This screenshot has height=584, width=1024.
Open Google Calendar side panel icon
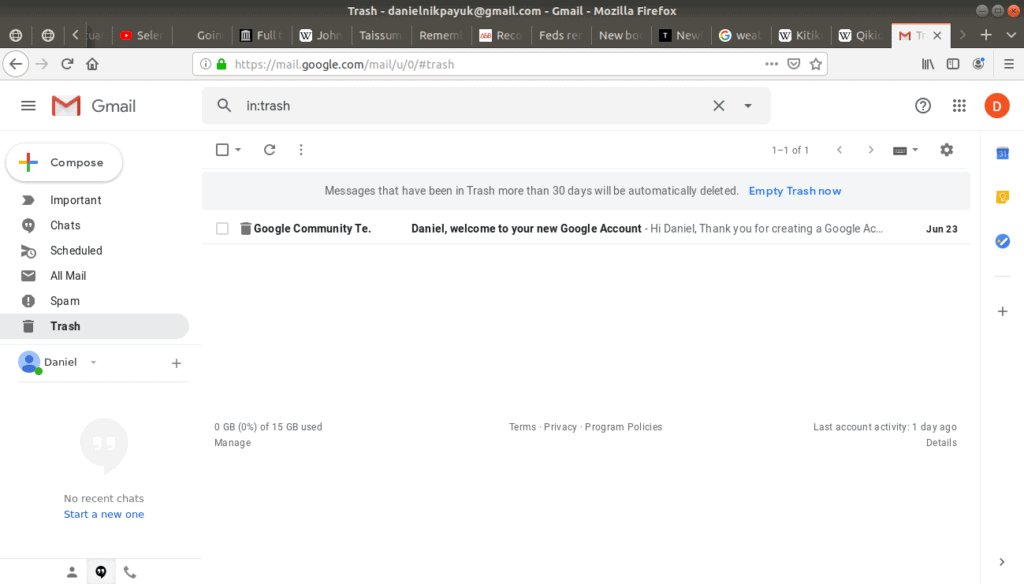(x=1002, y=153)
